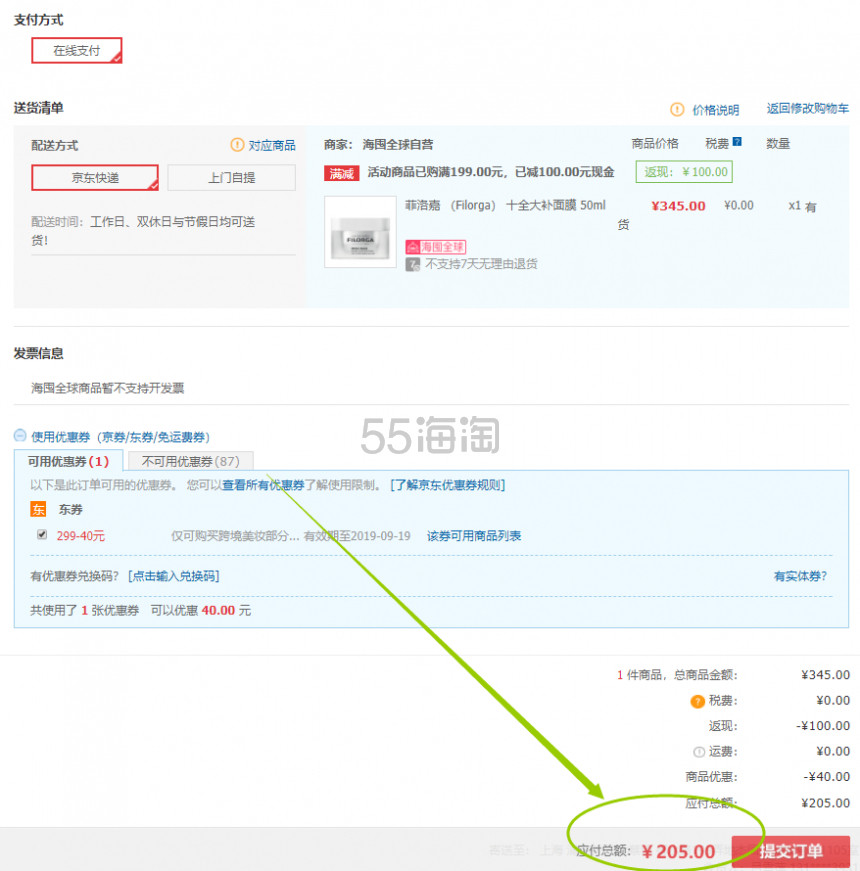Screen dimensions: 860x871
Task: Open the 对应商品 link
Action: tap(272, 146)
